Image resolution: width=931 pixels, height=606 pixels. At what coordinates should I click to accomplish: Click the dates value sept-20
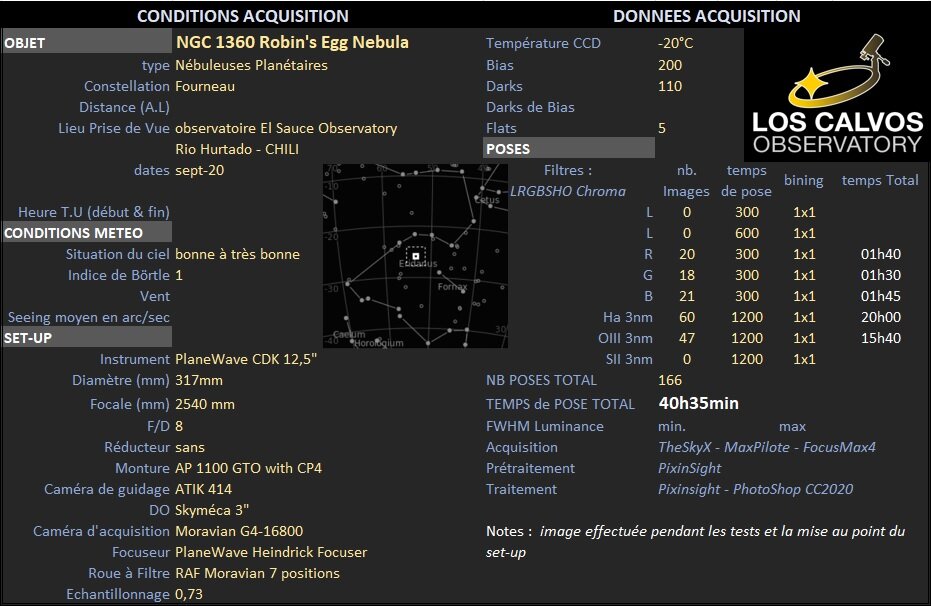pyautogui.click(x=200, y=170)
